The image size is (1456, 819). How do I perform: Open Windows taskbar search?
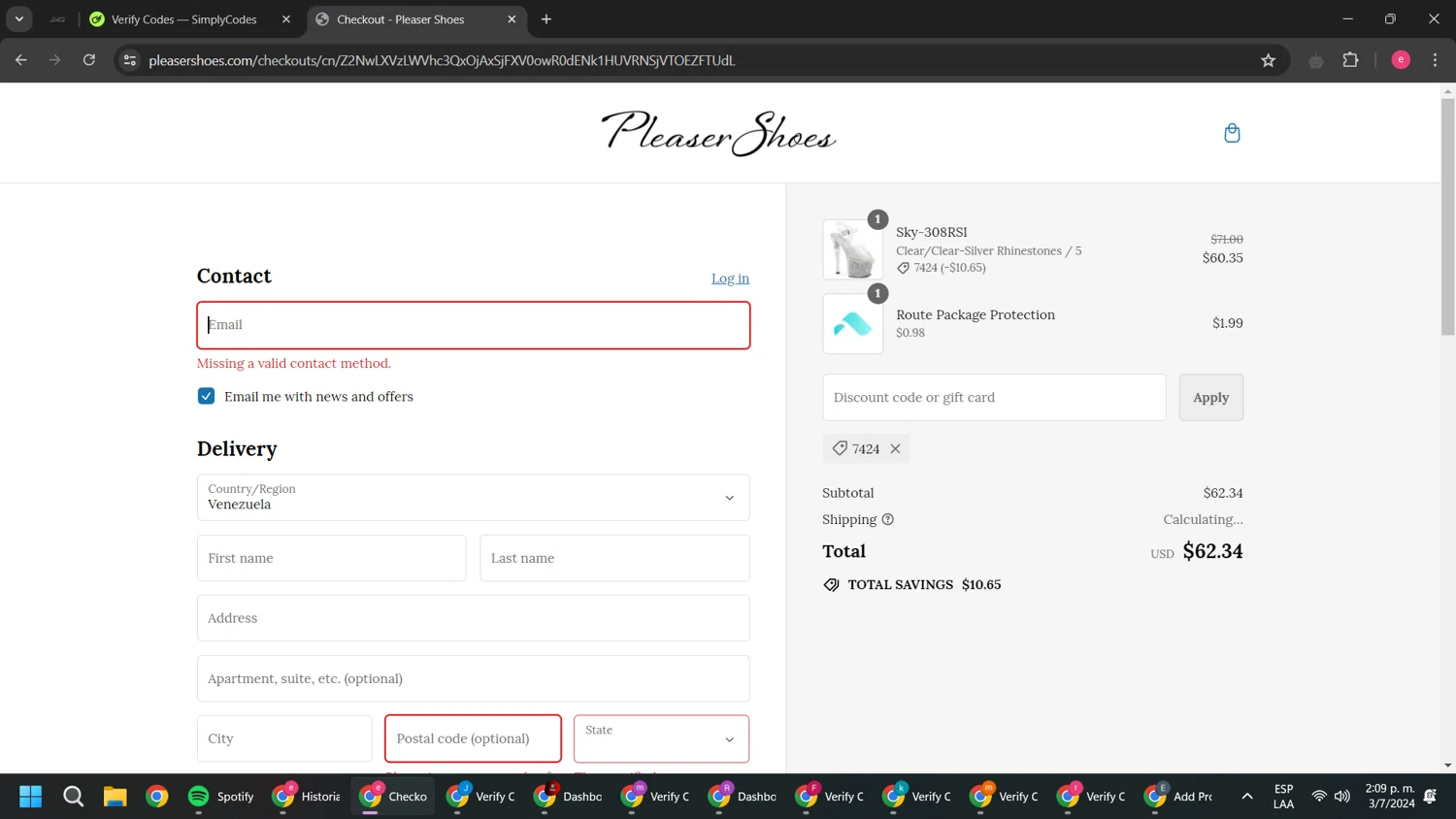pos(73,797)
